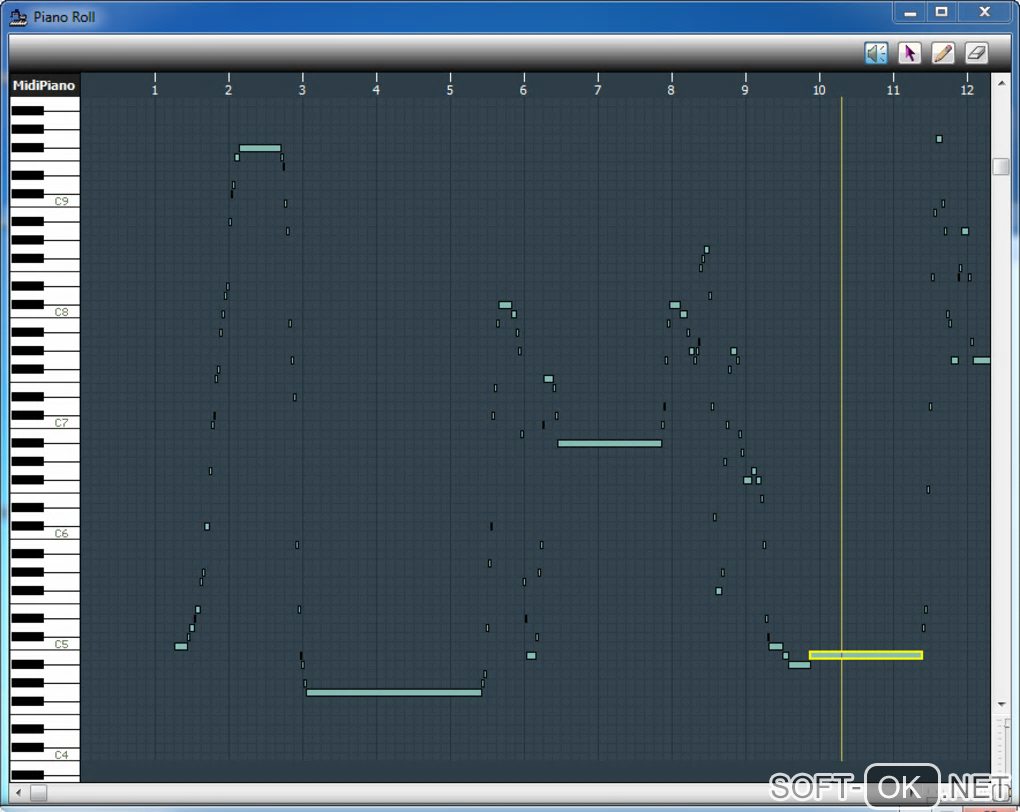Select the long note between bars 6 and 8

click(610, 444)
